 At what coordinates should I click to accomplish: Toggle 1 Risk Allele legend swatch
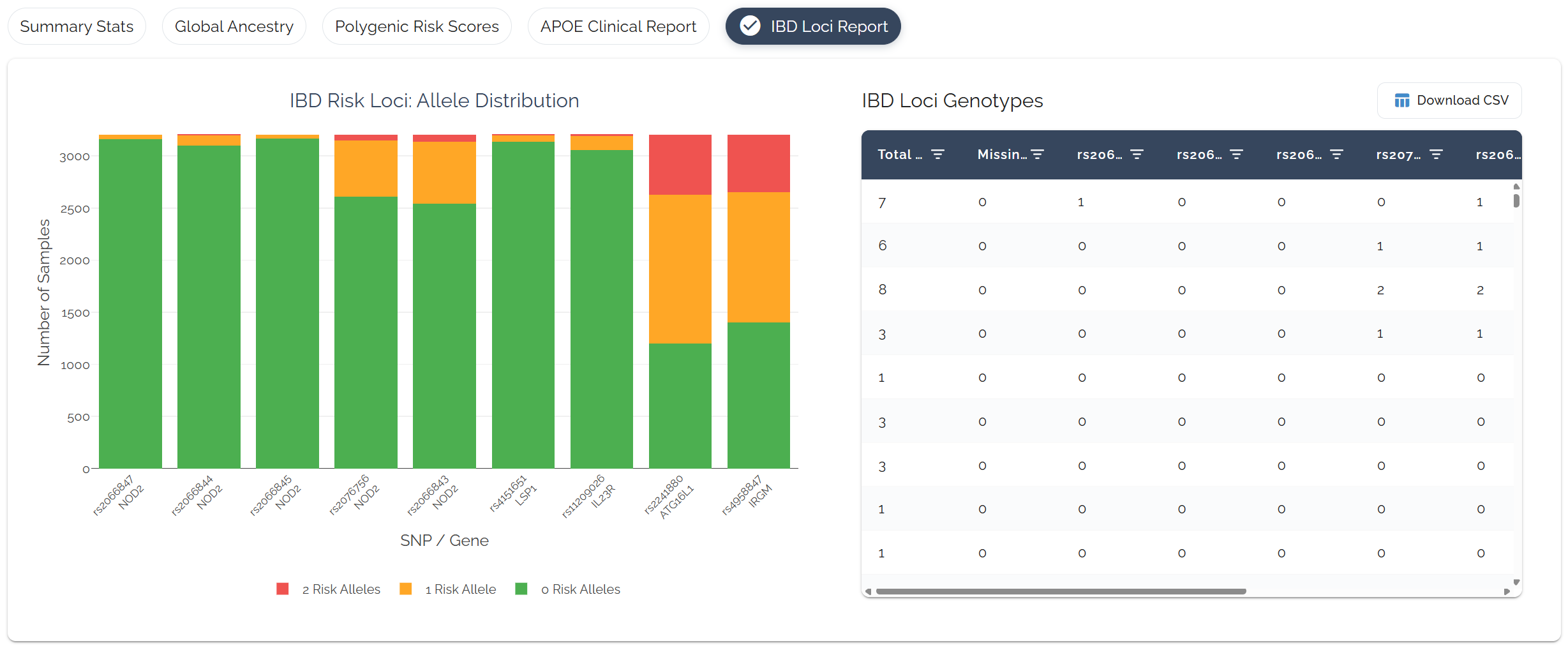pyautogui.click(x=405, y=589)
